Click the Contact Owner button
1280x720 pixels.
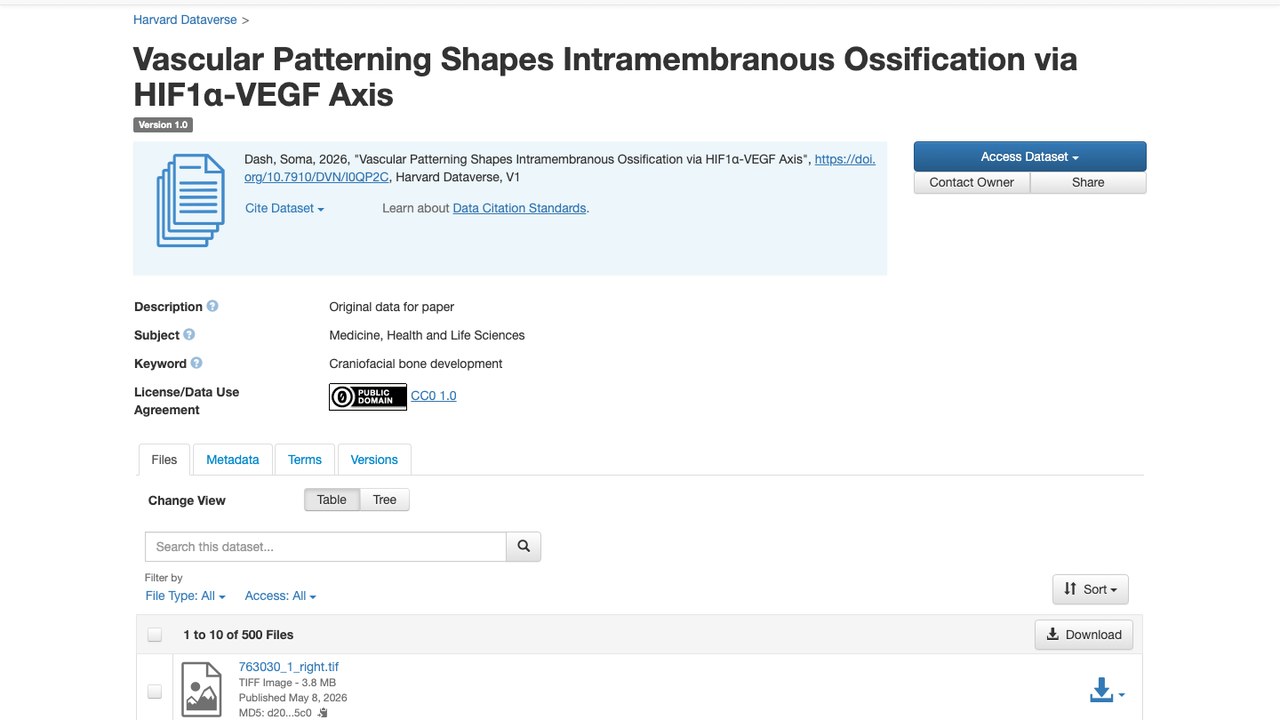coord(972,183)
